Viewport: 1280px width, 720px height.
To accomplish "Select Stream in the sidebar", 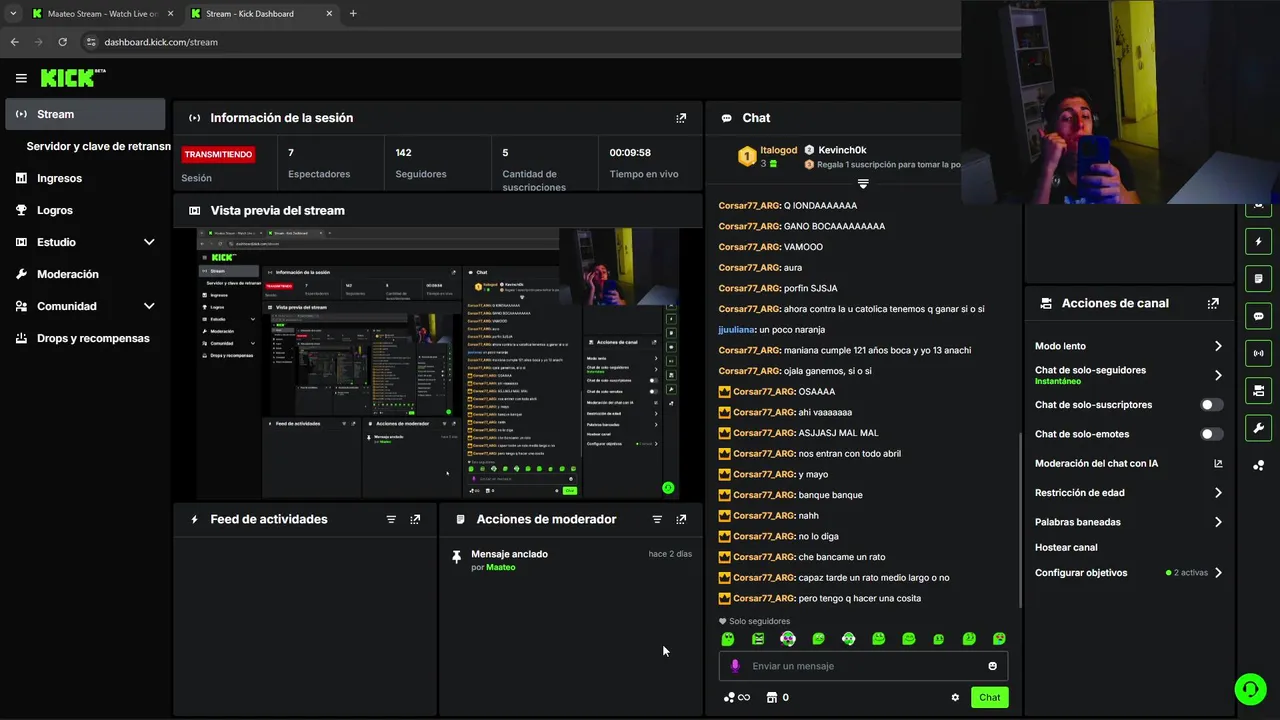I will click(x=85, y=114).
